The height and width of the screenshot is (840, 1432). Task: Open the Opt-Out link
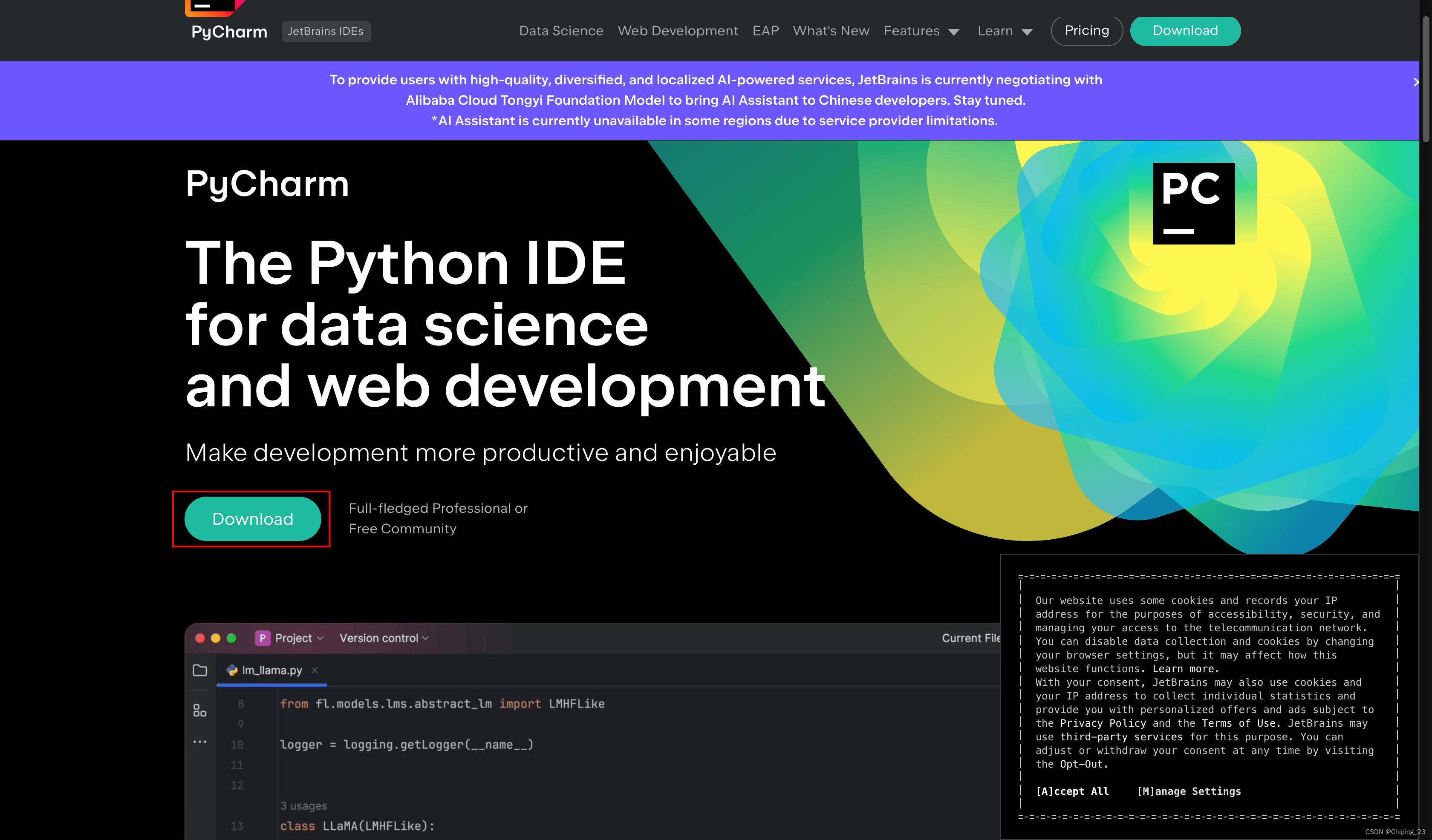tap(1084, 764)
